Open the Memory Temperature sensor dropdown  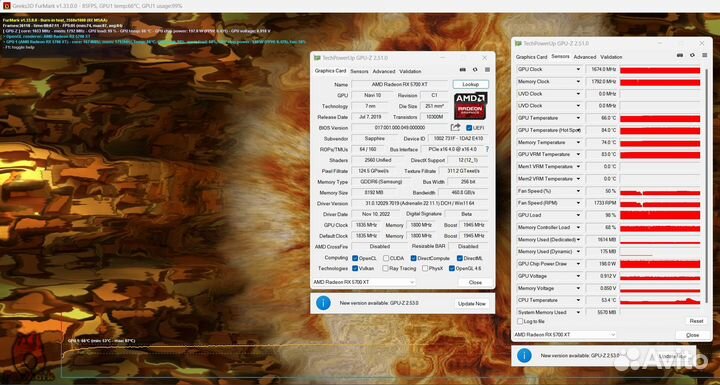click(578, 142)
